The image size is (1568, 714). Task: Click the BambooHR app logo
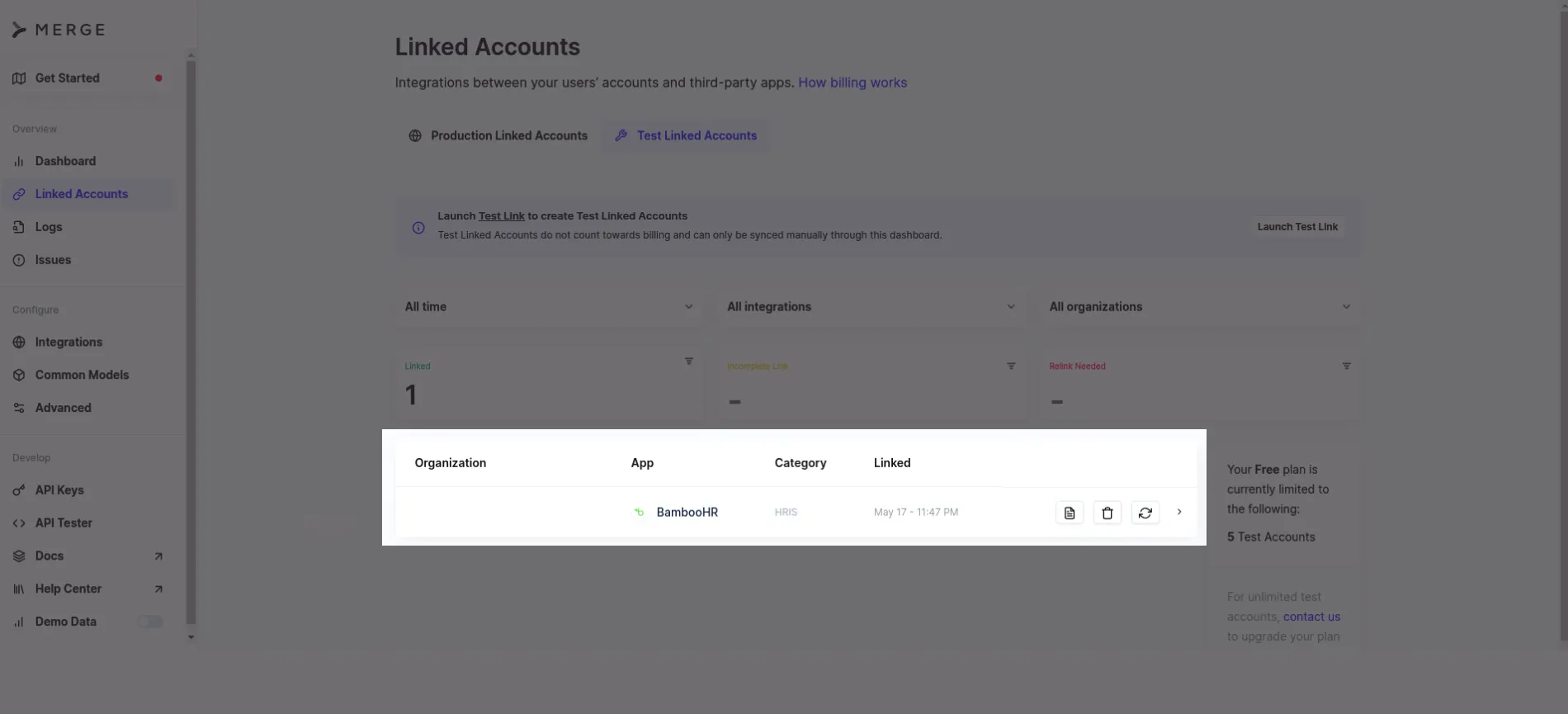pyautogui.click(x=639, y=512)
